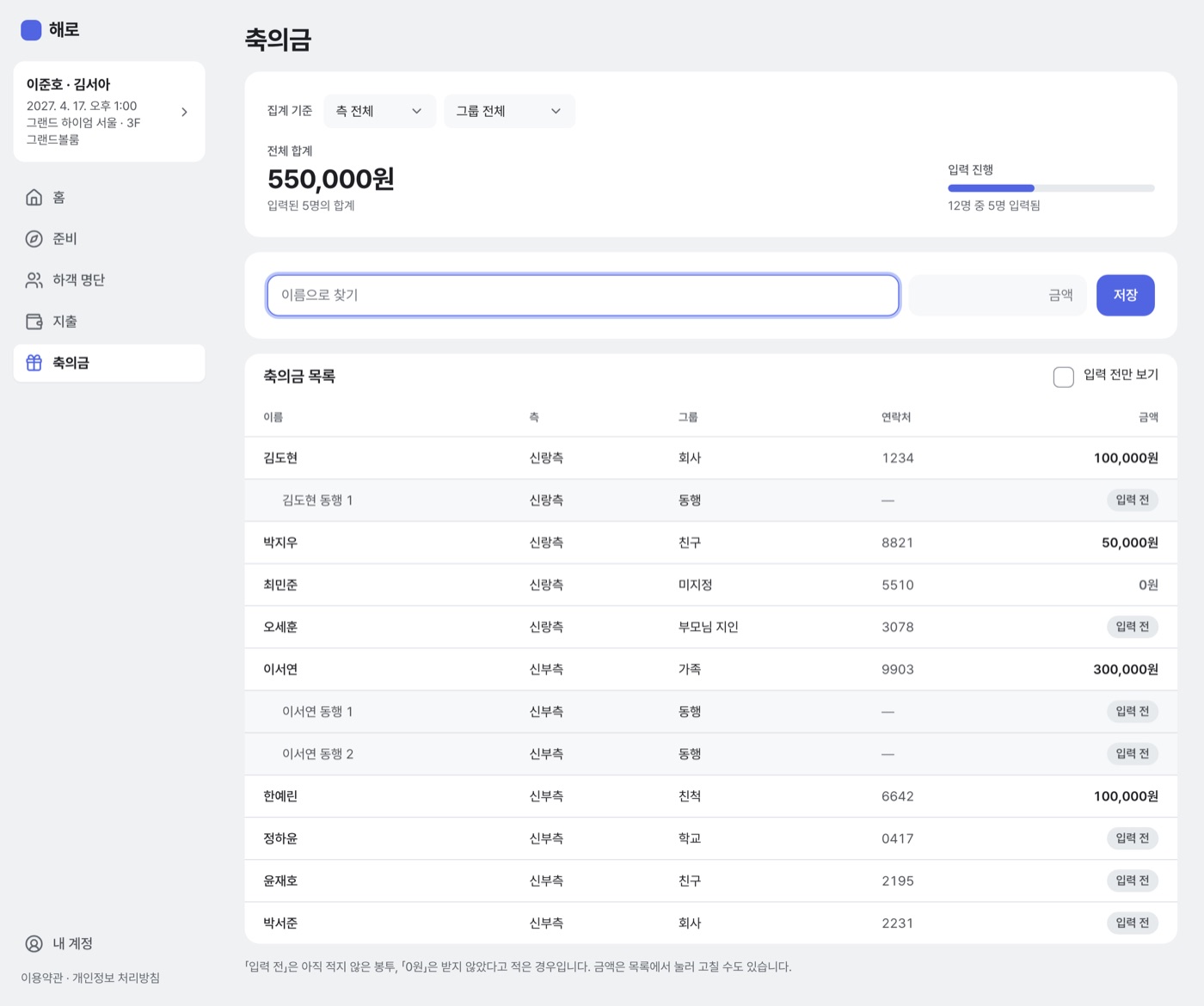Click contact number 8821
1204x1006 pixels.
pos(897,543)
